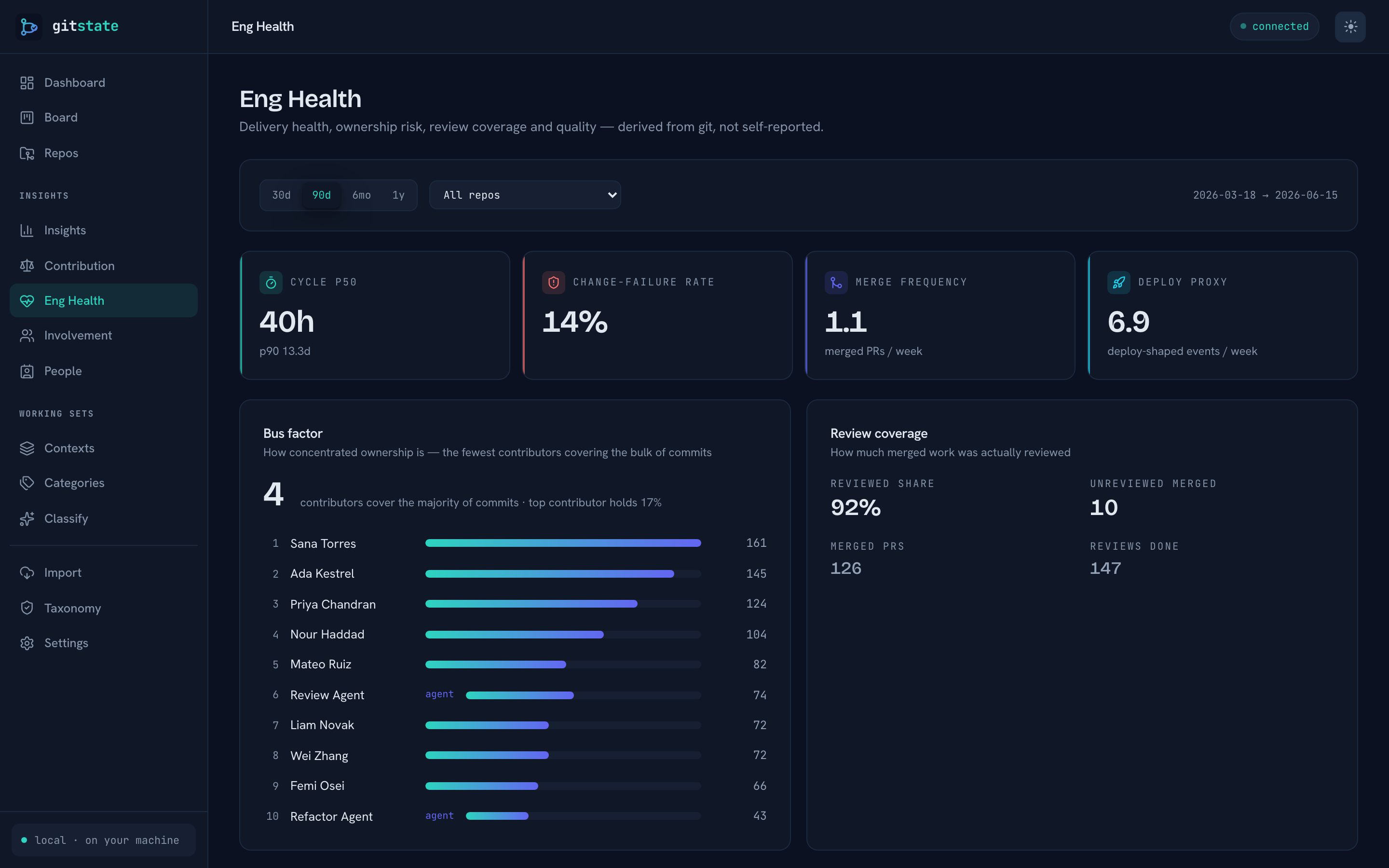Click the Deploy Proxy 6.9 value
Image resolution: width=1389 pixels, height=868 pixels.
pyautogui.click(x=1129, y=322)
